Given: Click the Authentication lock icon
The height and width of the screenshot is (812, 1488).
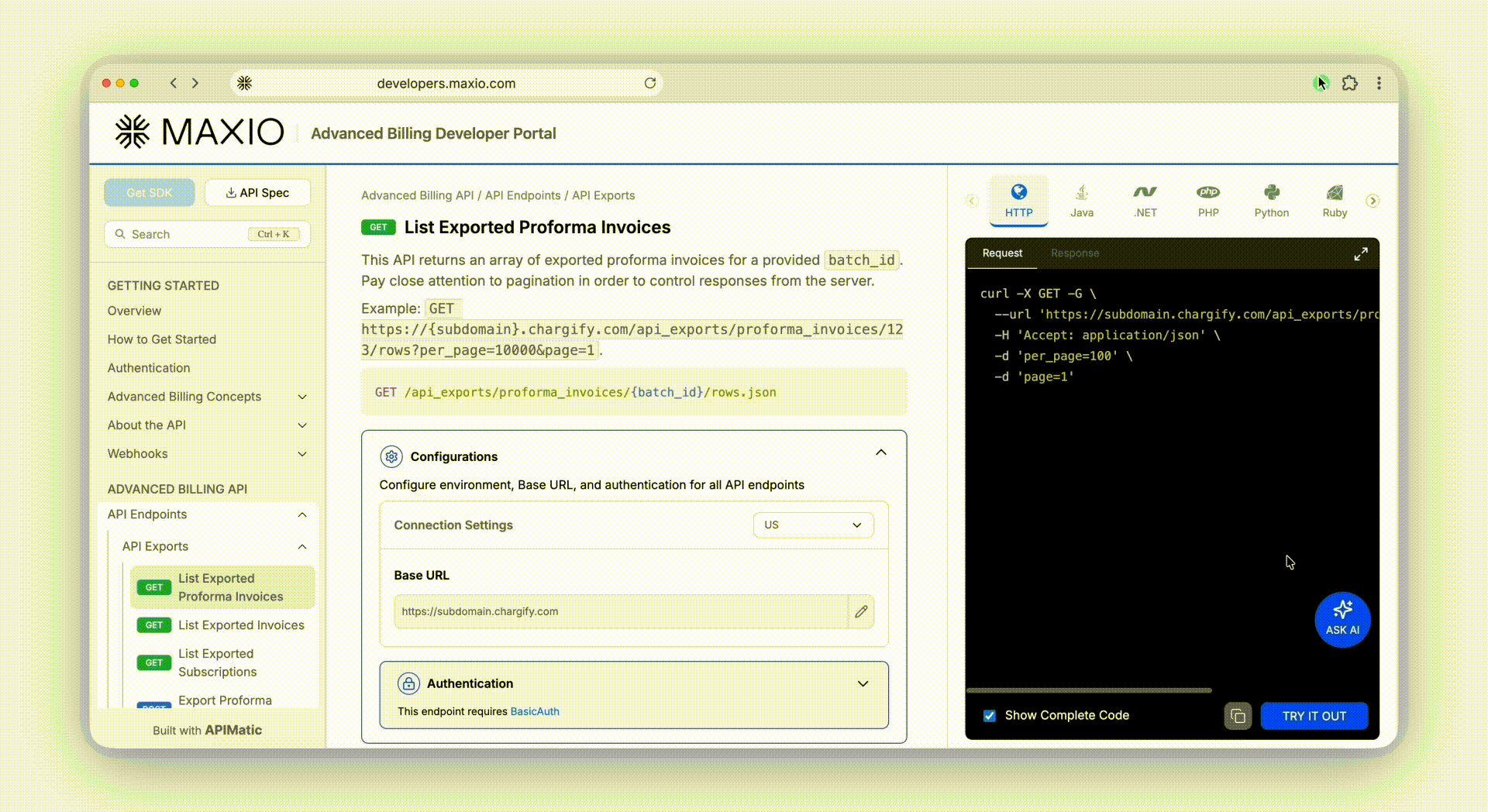Looking at the screenshot, I should click(408, 683).
